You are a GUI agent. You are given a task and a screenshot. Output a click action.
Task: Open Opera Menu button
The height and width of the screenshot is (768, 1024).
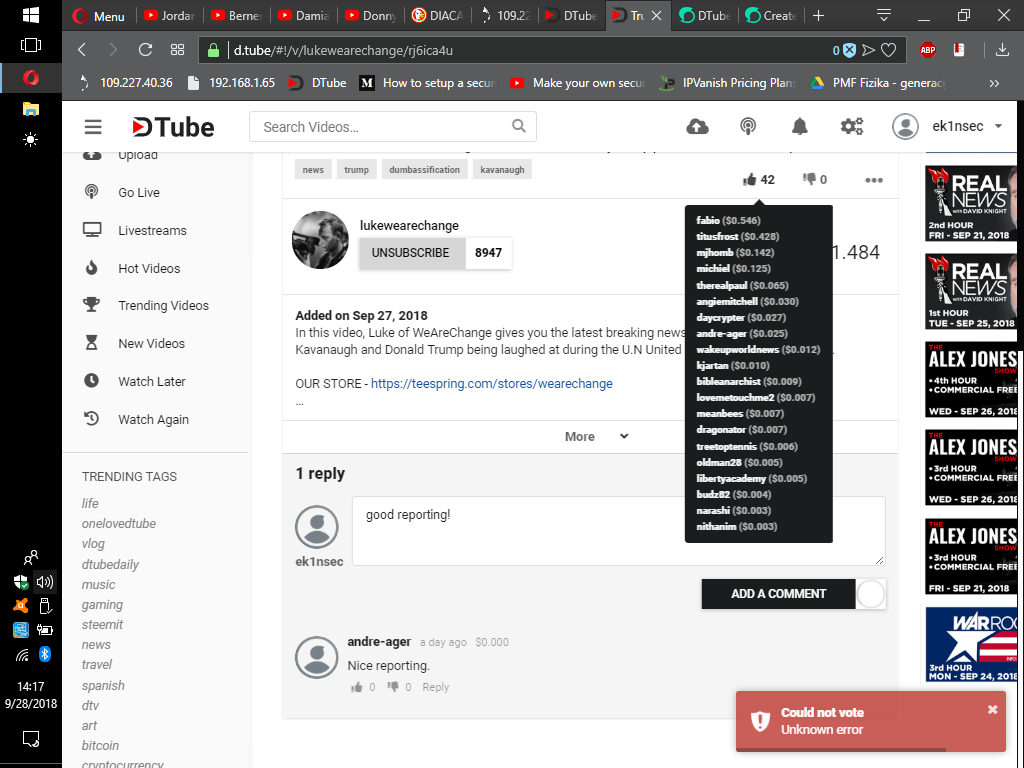click(x=99, y=16)
